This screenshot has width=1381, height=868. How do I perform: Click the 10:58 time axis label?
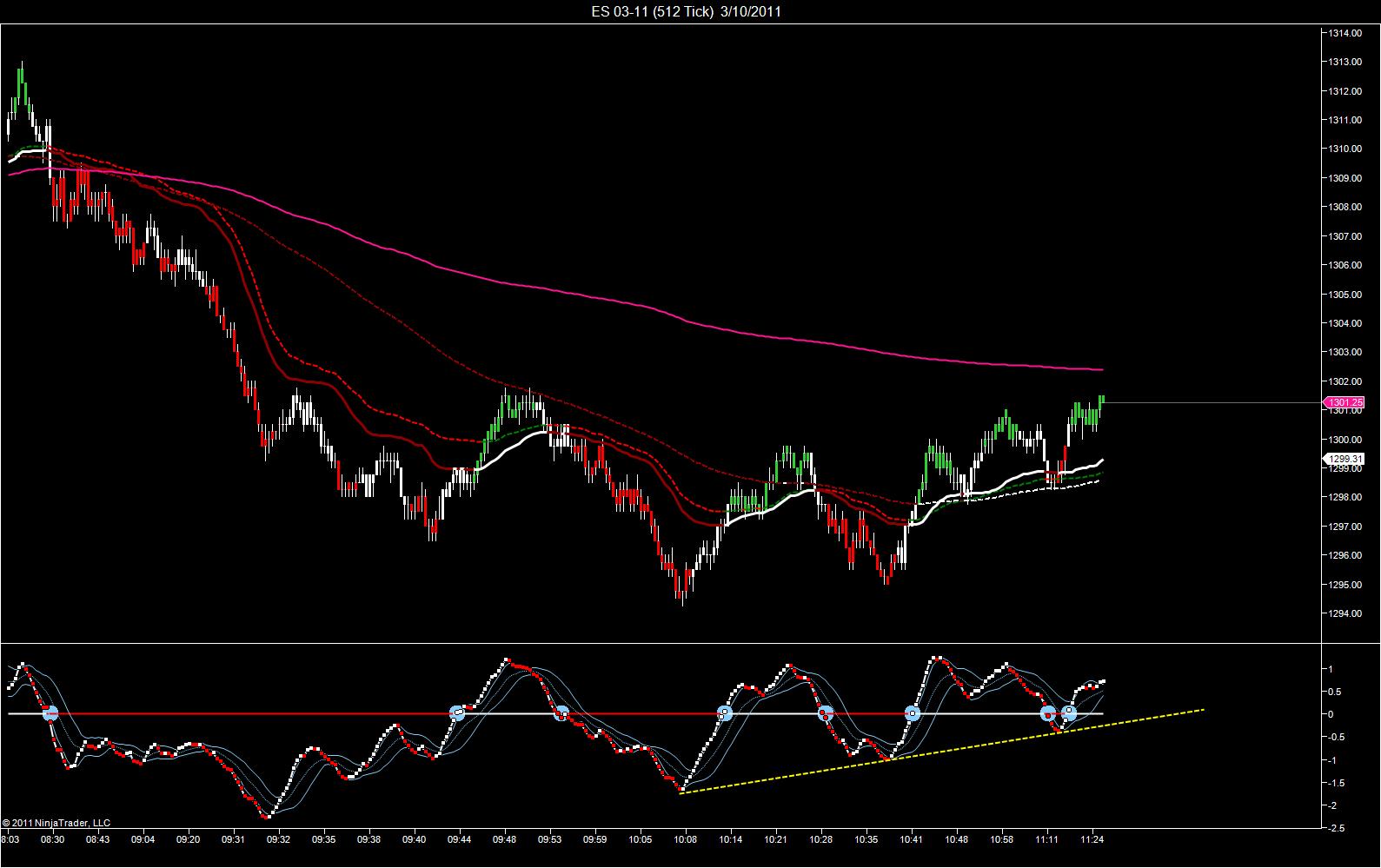coord(1001,840)
